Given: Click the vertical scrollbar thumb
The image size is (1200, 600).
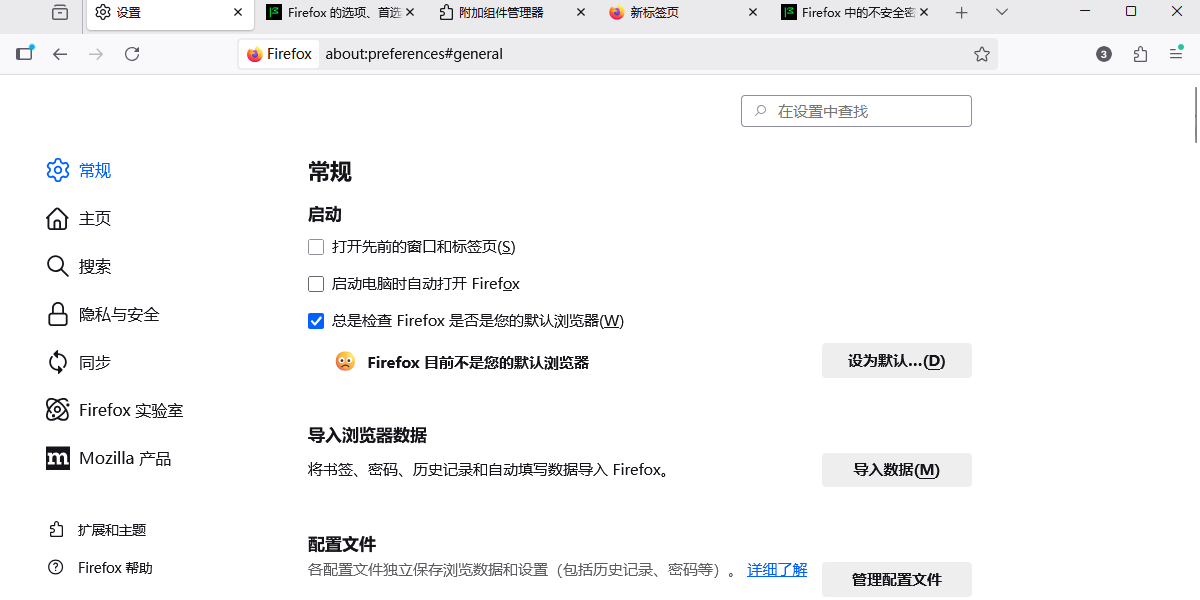Looking at the screenshot, I should point(1196,115).
